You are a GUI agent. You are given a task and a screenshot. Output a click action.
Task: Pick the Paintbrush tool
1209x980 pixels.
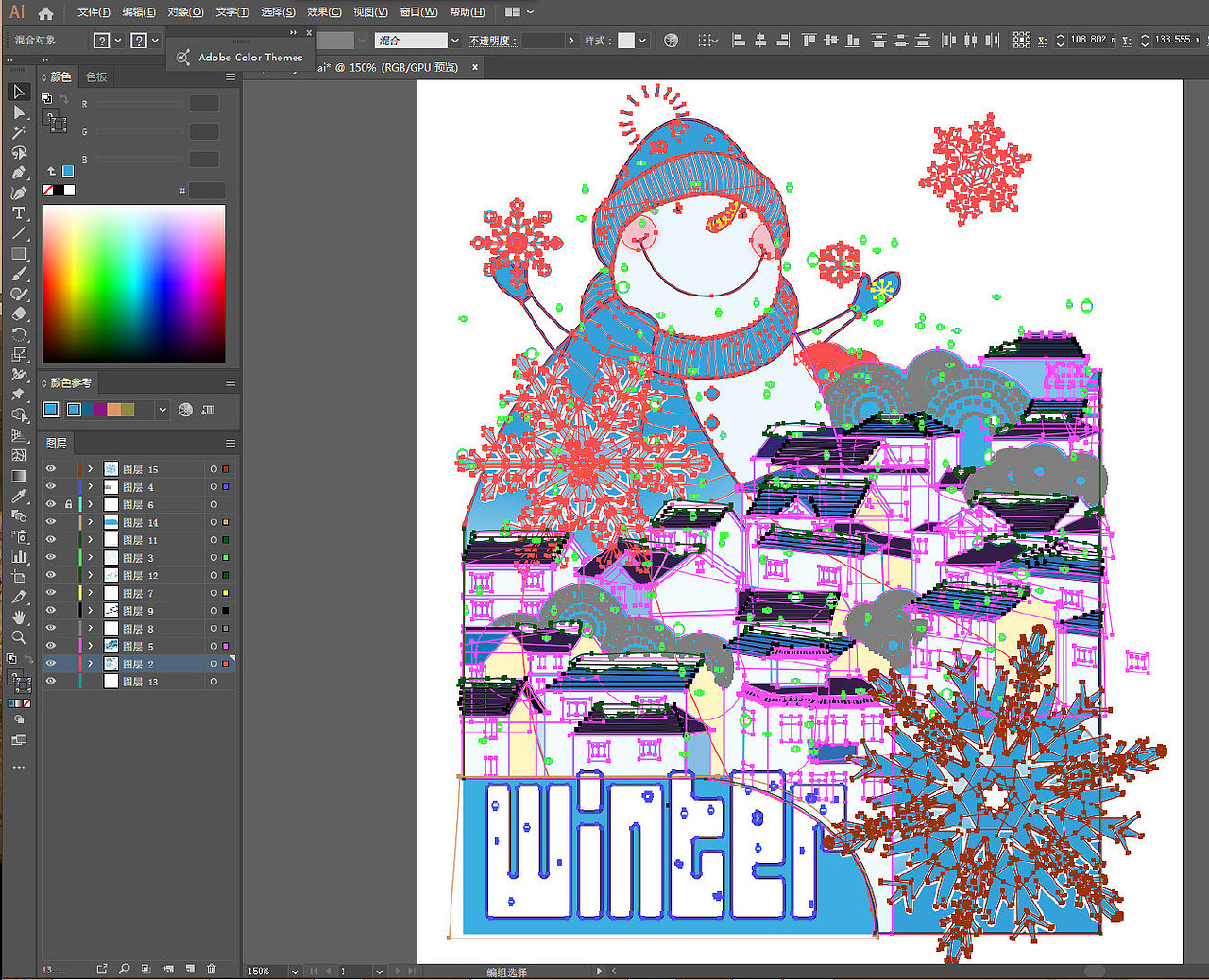[19, 274]
